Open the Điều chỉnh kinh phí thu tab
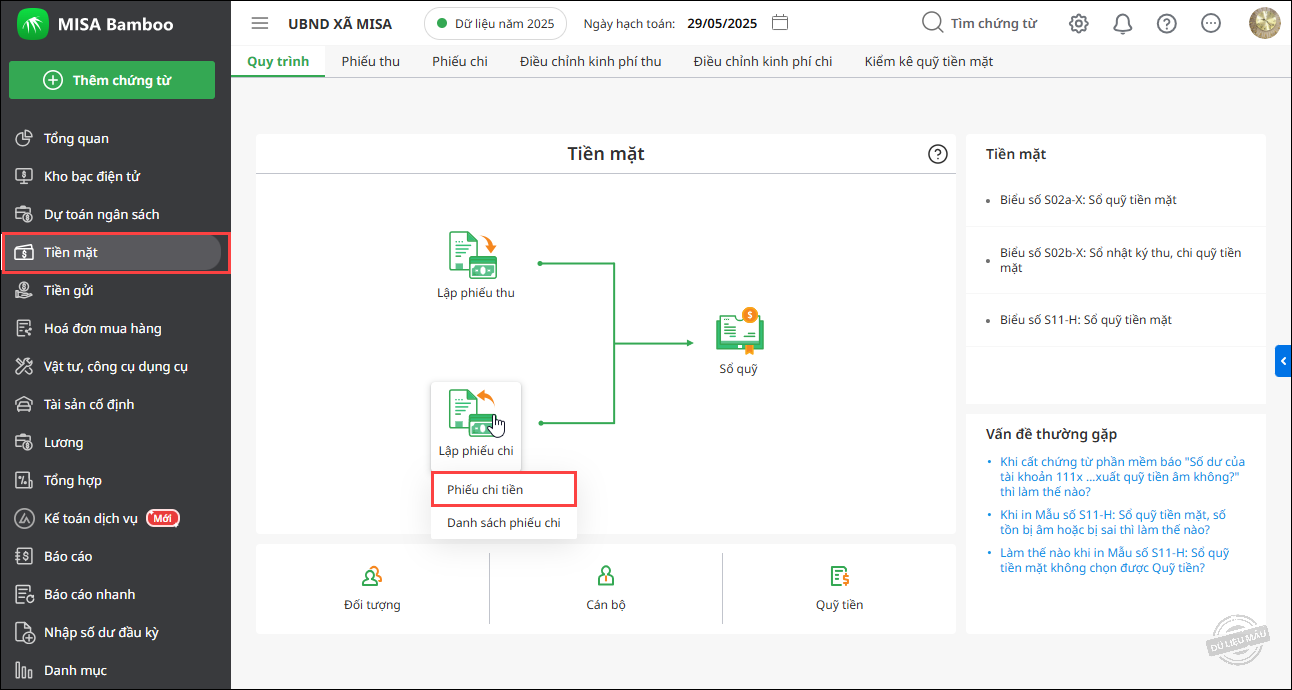This screenshot has width=1292, height=690. tap(590, 61)
